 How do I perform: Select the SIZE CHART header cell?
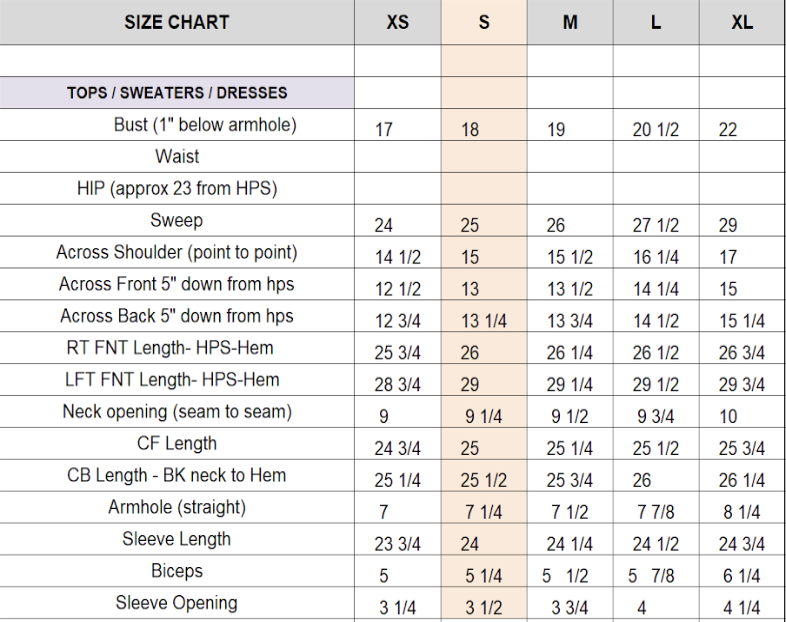[x=177, y=22]
